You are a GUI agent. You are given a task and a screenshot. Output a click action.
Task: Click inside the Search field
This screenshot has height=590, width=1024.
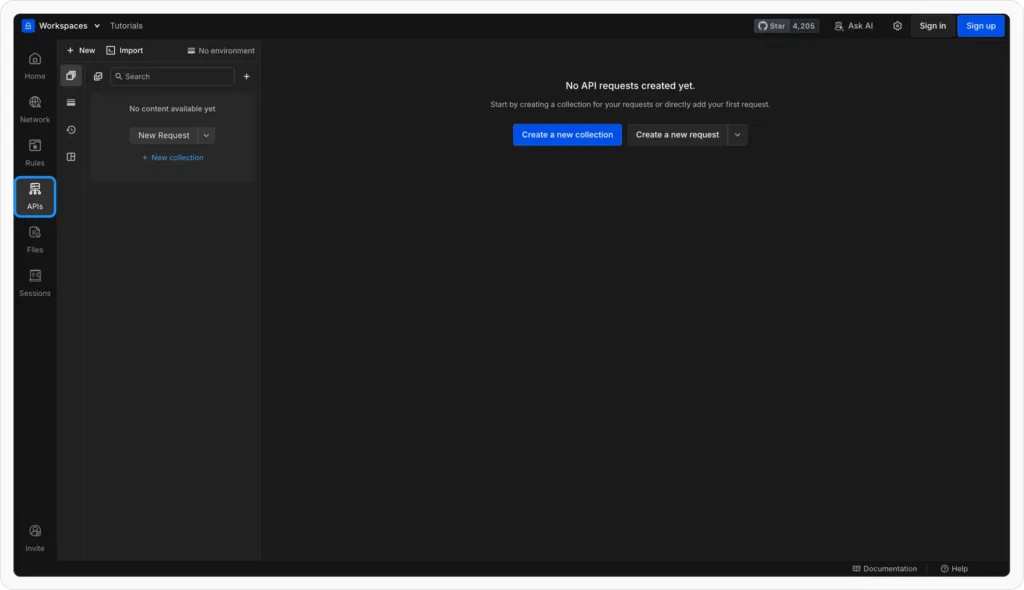171,76
